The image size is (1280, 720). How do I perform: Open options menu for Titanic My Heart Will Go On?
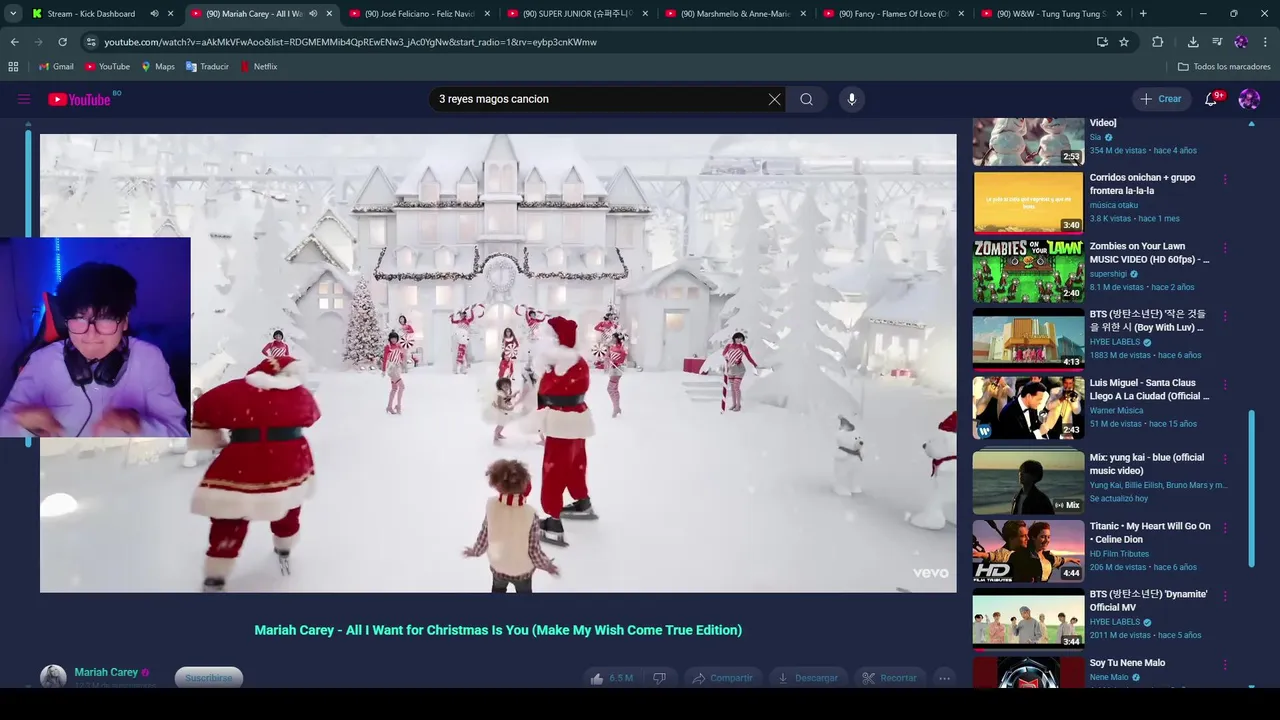tap(1225, 528)
